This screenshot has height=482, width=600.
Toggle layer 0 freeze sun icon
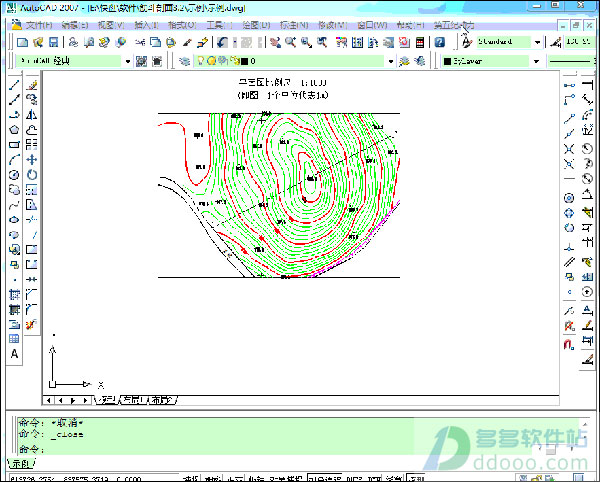[x=211, y=61]
